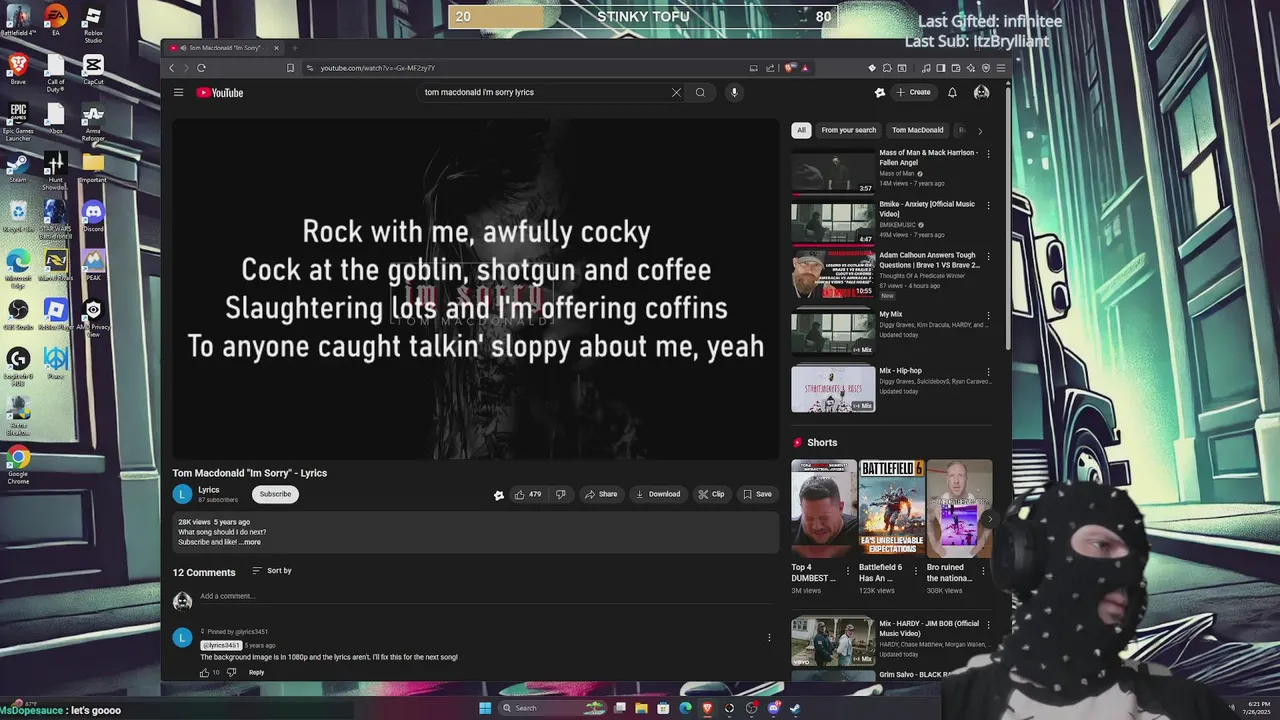
Task: Open Epic Games Launcher shortcut
Action: [x=17, y=120]
